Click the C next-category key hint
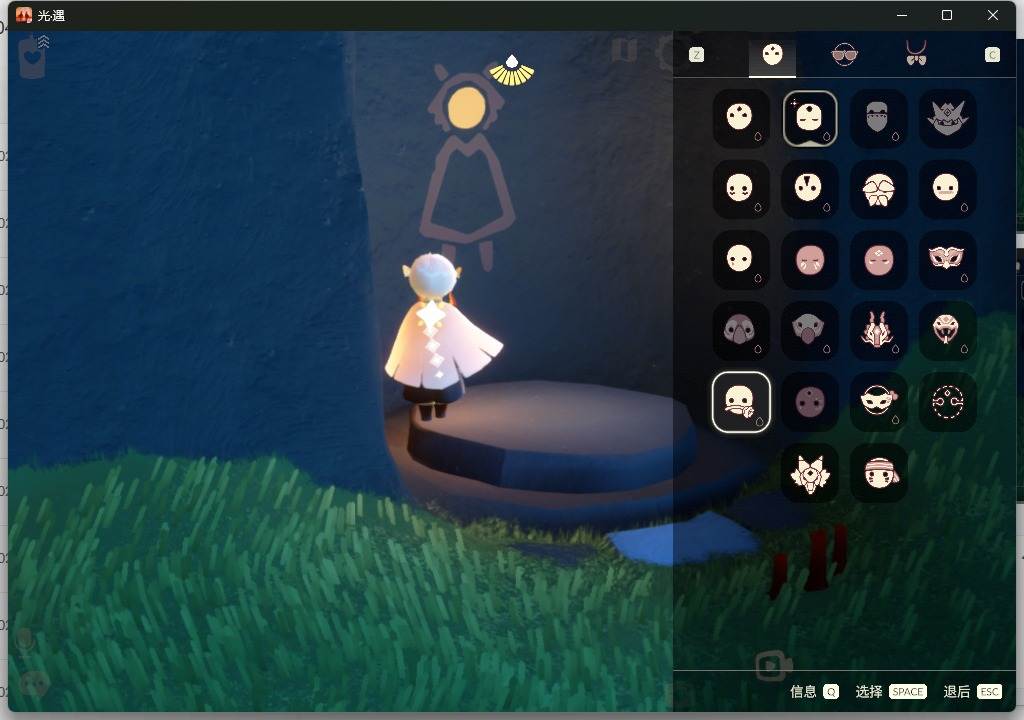1024x720 pixels. click(x=992, y=55)
